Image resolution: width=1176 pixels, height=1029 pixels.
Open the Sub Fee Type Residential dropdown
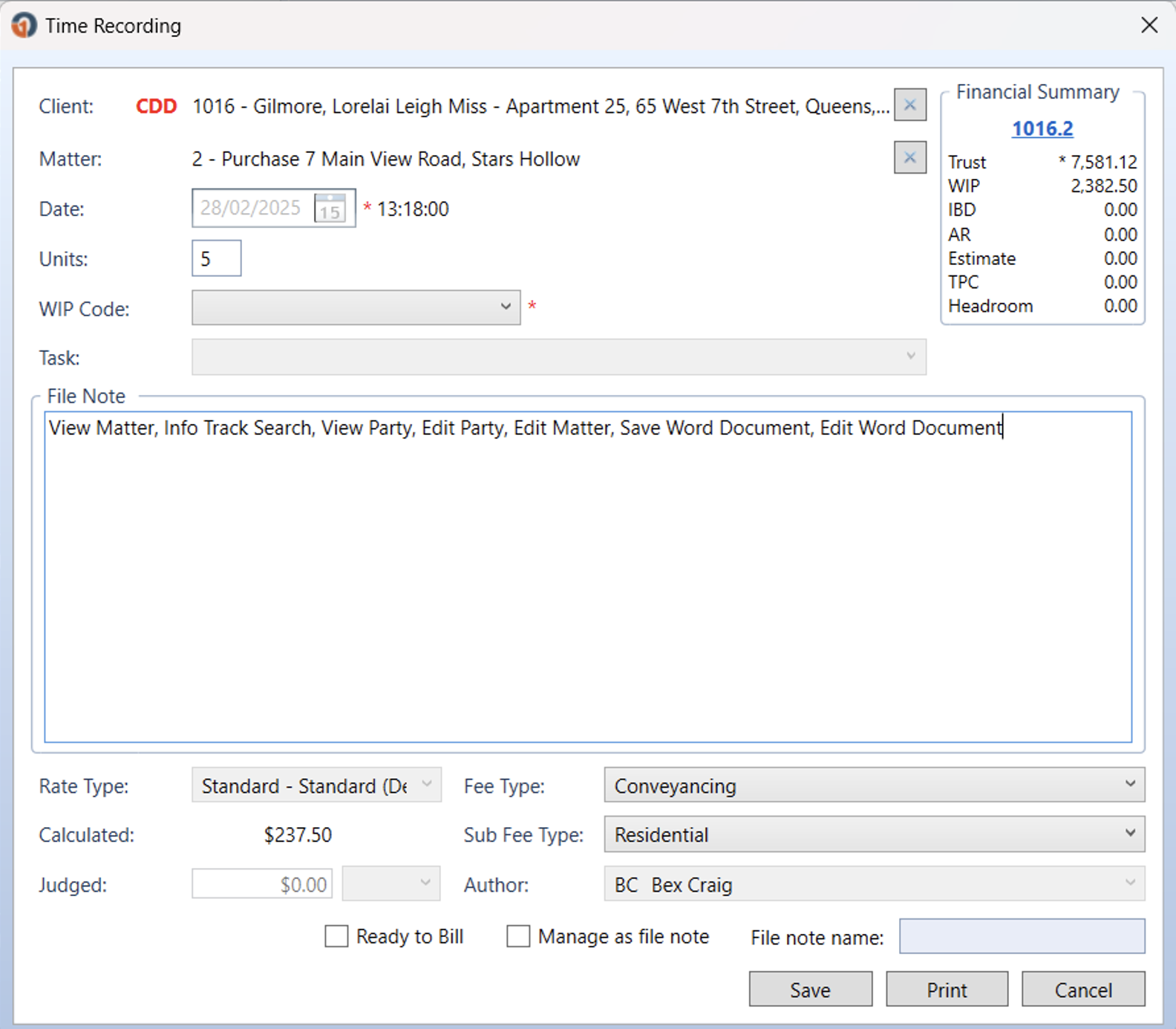875,834
